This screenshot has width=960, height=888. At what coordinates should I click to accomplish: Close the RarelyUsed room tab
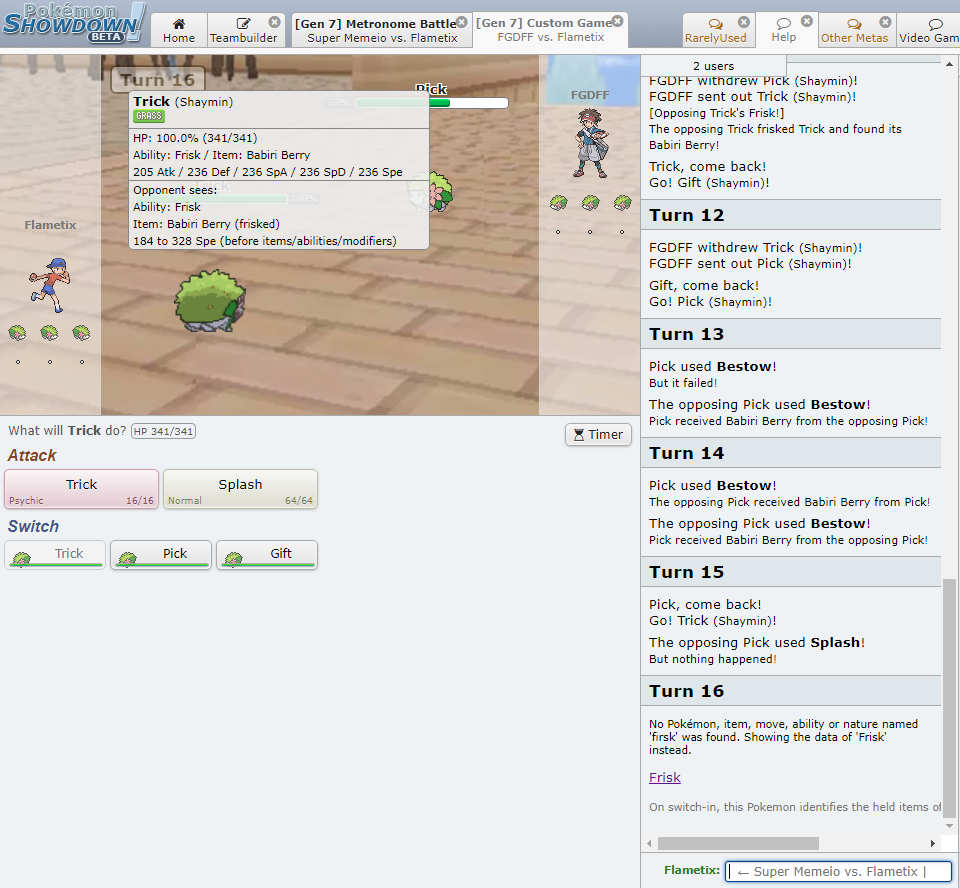pos(743,22)
